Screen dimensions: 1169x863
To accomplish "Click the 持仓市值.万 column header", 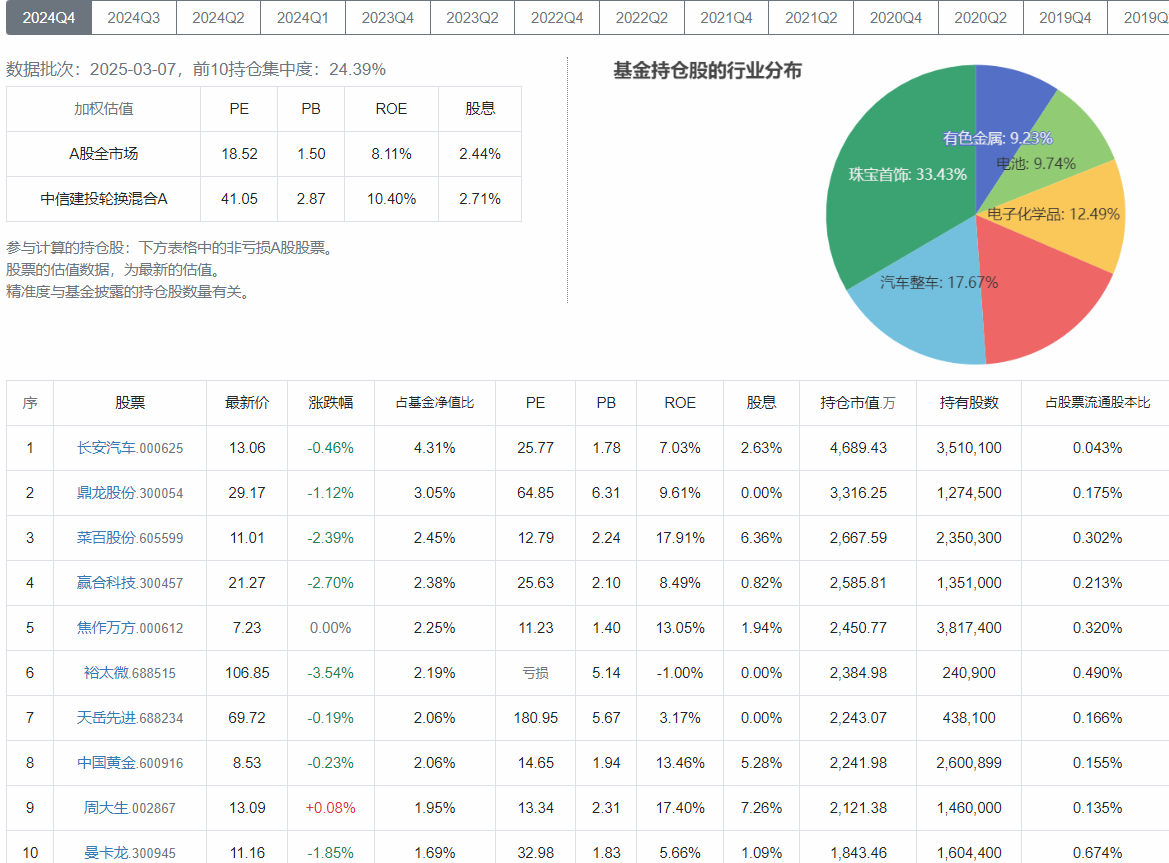I will (857, 402).
